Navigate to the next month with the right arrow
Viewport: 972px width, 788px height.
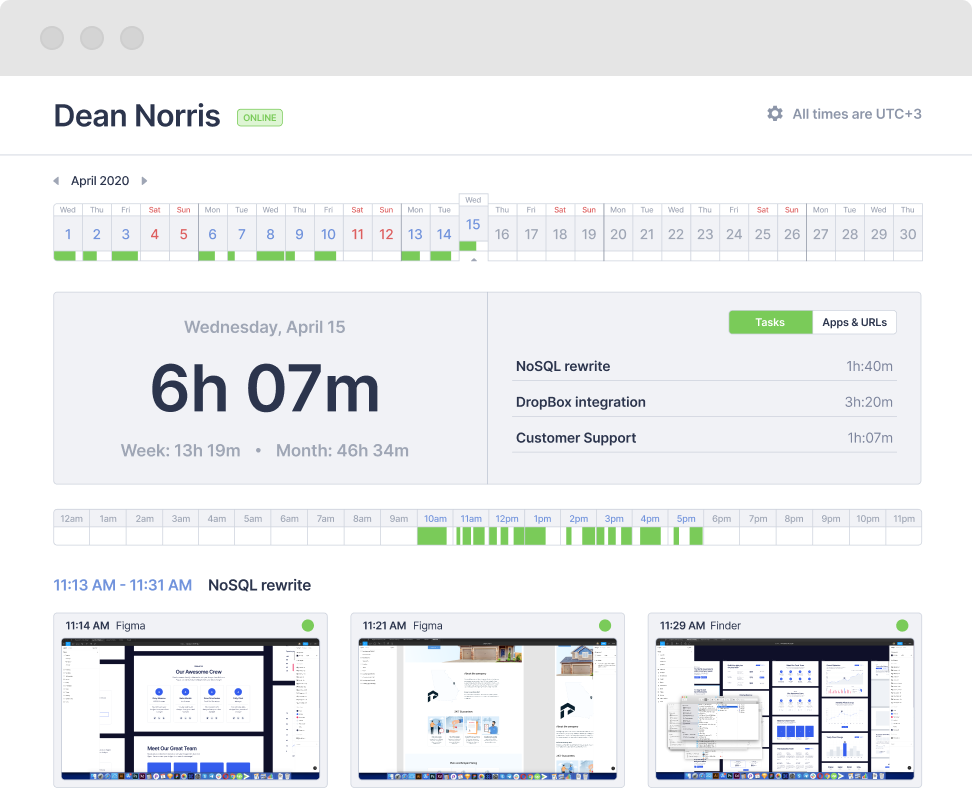143,180
